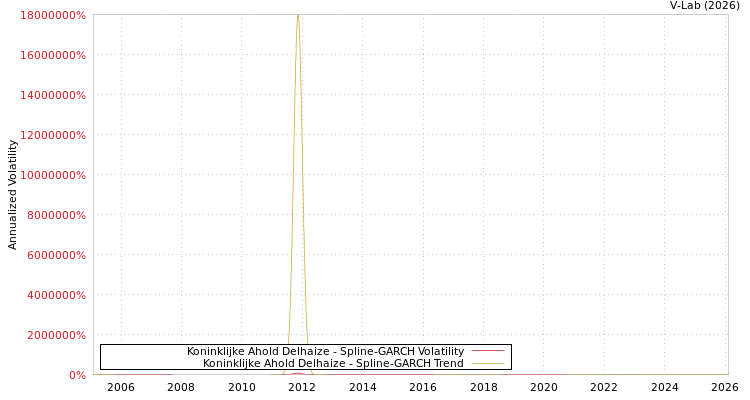This screenshot has width=750, height=400.
Task: Click the 2008 x-axis year label
Action: [x=181, y=387]
